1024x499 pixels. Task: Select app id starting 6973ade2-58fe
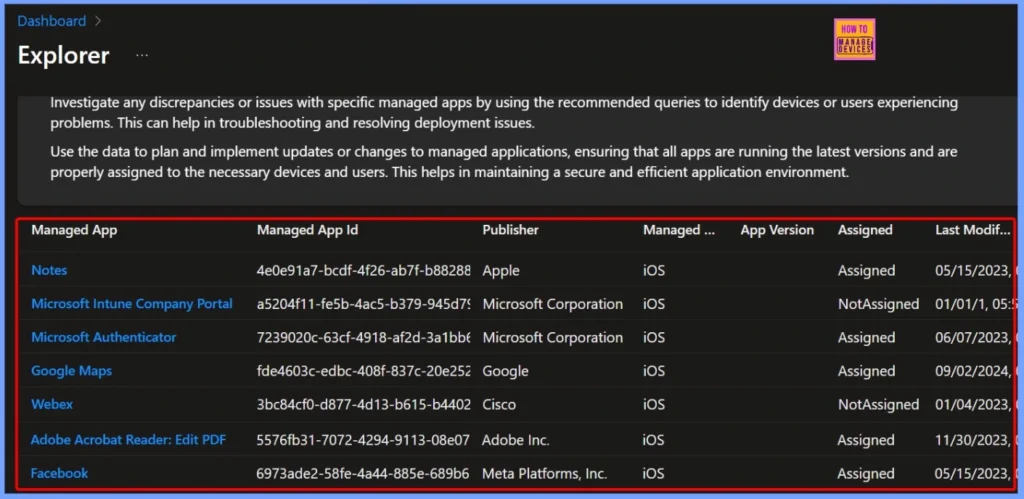click(363, 474)
